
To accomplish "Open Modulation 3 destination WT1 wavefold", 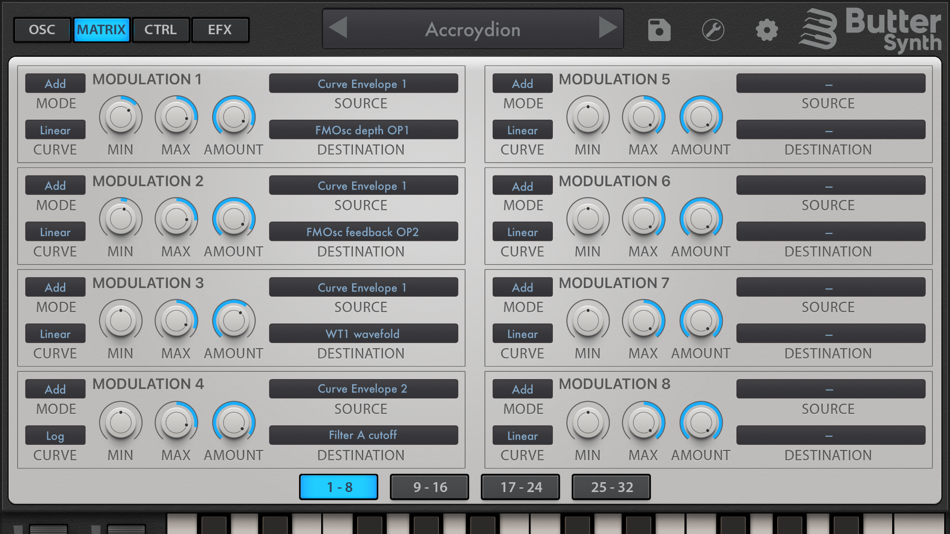I will pos(364,333).
